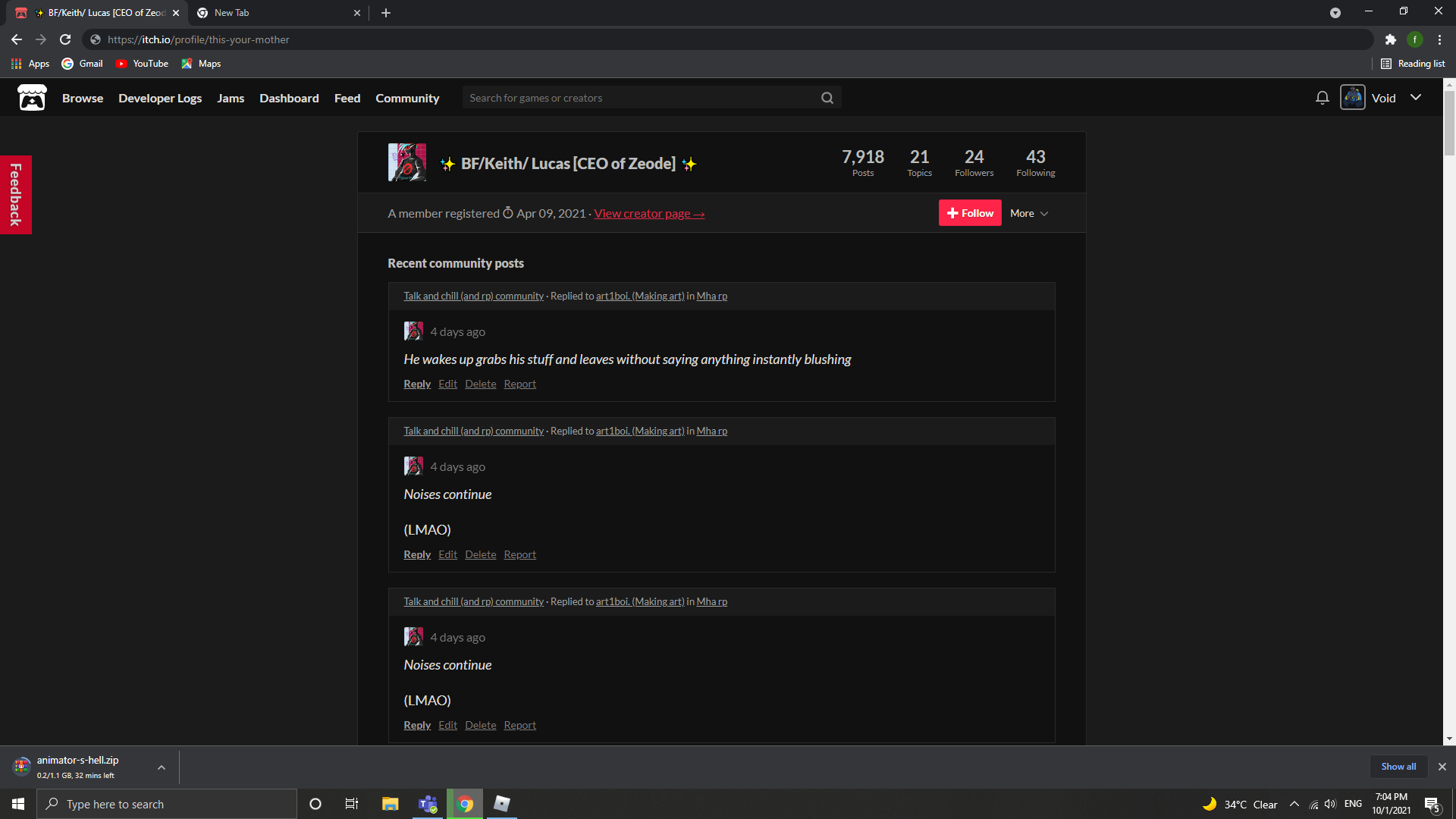Open File Explorer from the taskbar
This screenshot has width=1456, height=819.
click(x=390, y=803)
